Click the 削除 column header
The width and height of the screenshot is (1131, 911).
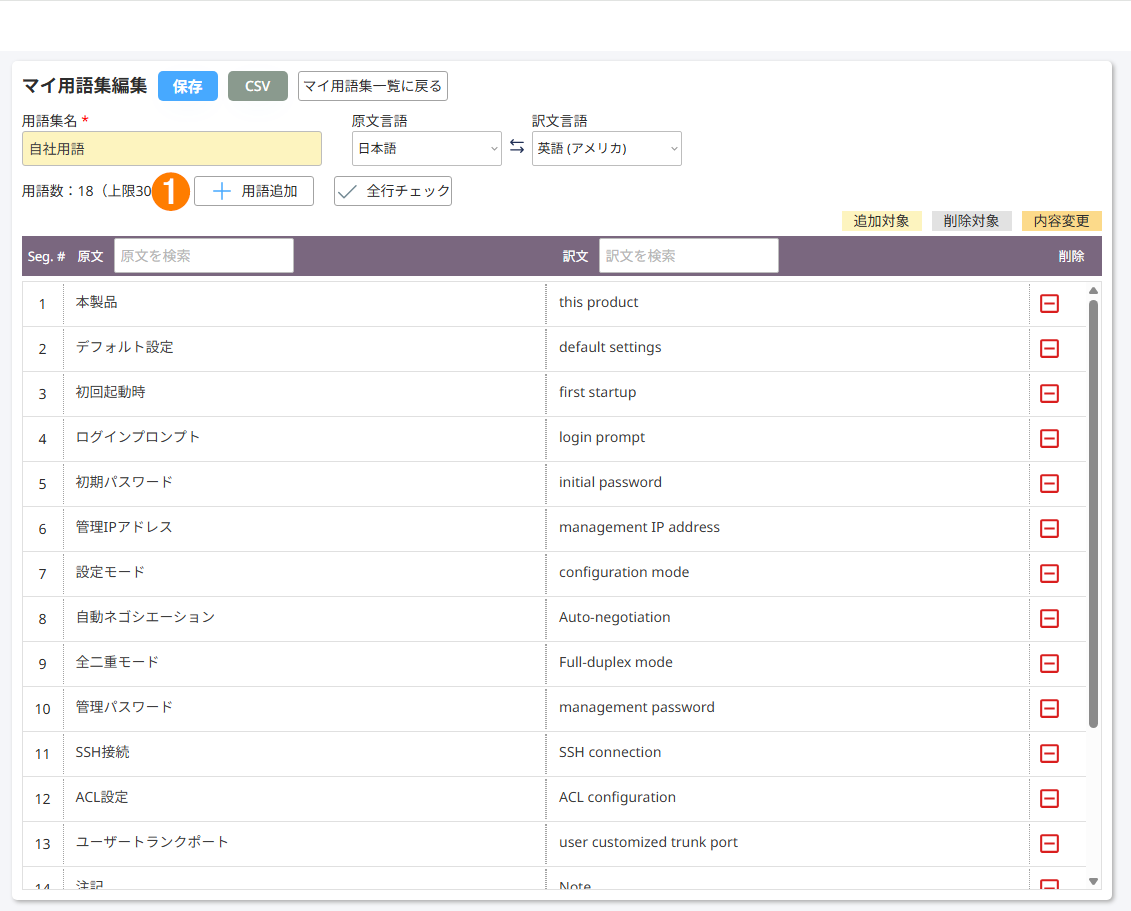tap(1071, 256)
